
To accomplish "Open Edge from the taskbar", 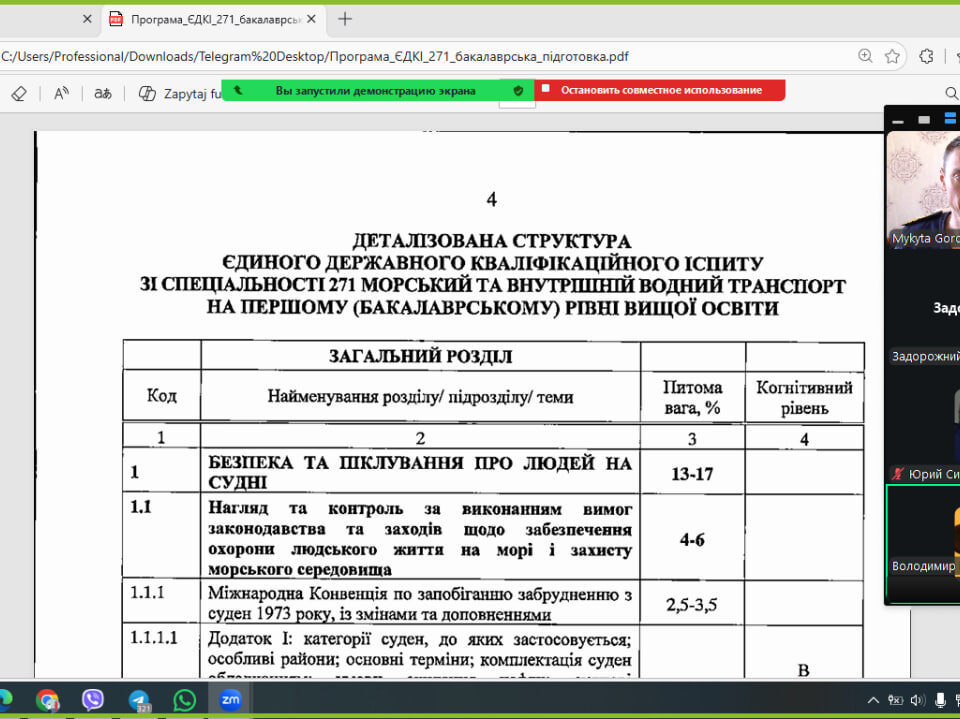I will pos(6,699).
